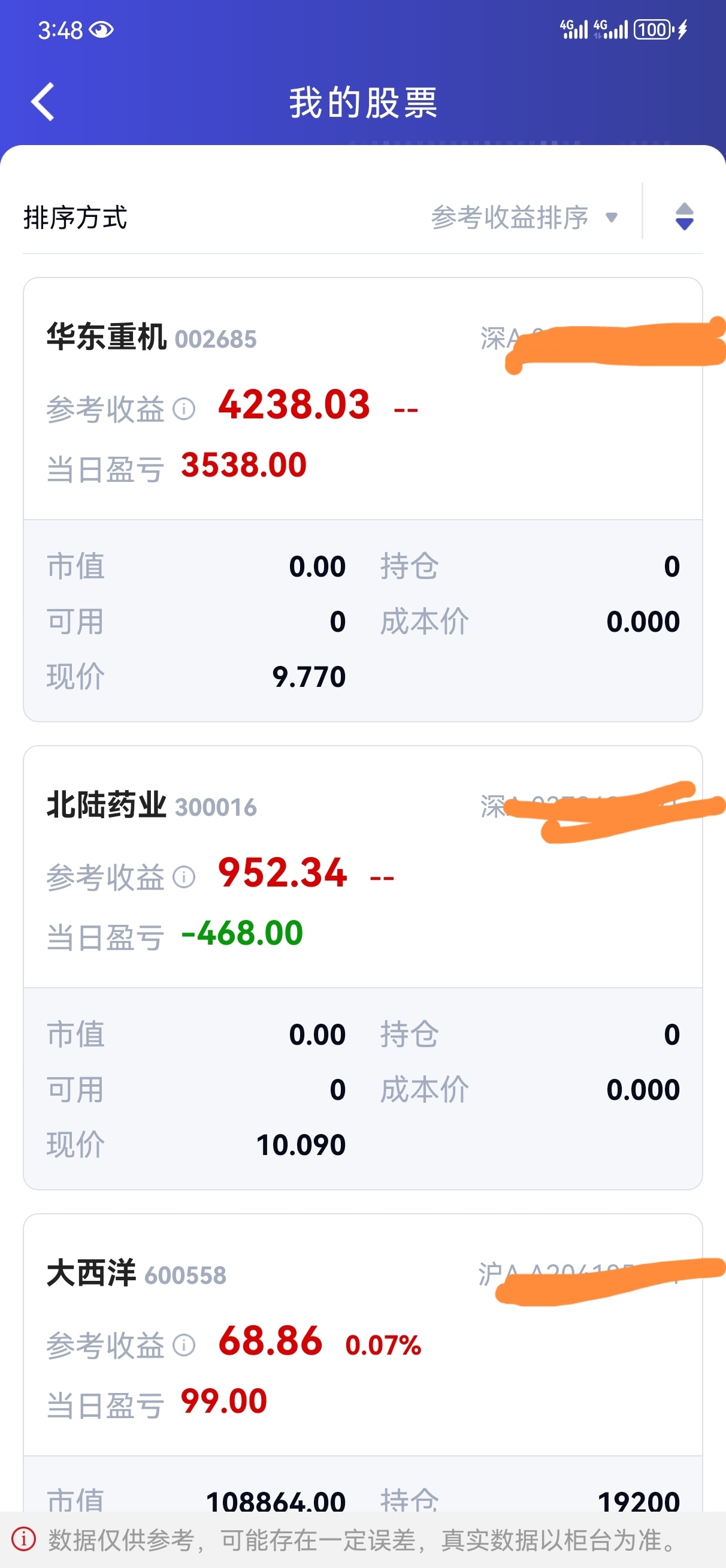Tap the 排序方式 label

point(75,218)
